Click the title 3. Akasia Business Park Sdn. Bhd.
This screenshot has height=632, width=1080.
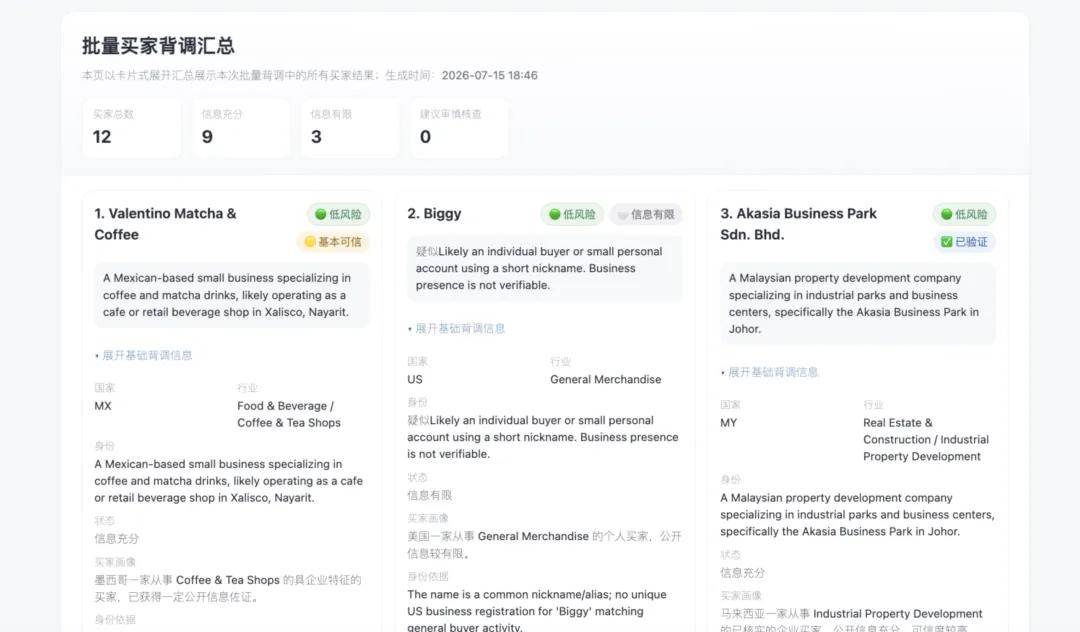pos(798,224)
